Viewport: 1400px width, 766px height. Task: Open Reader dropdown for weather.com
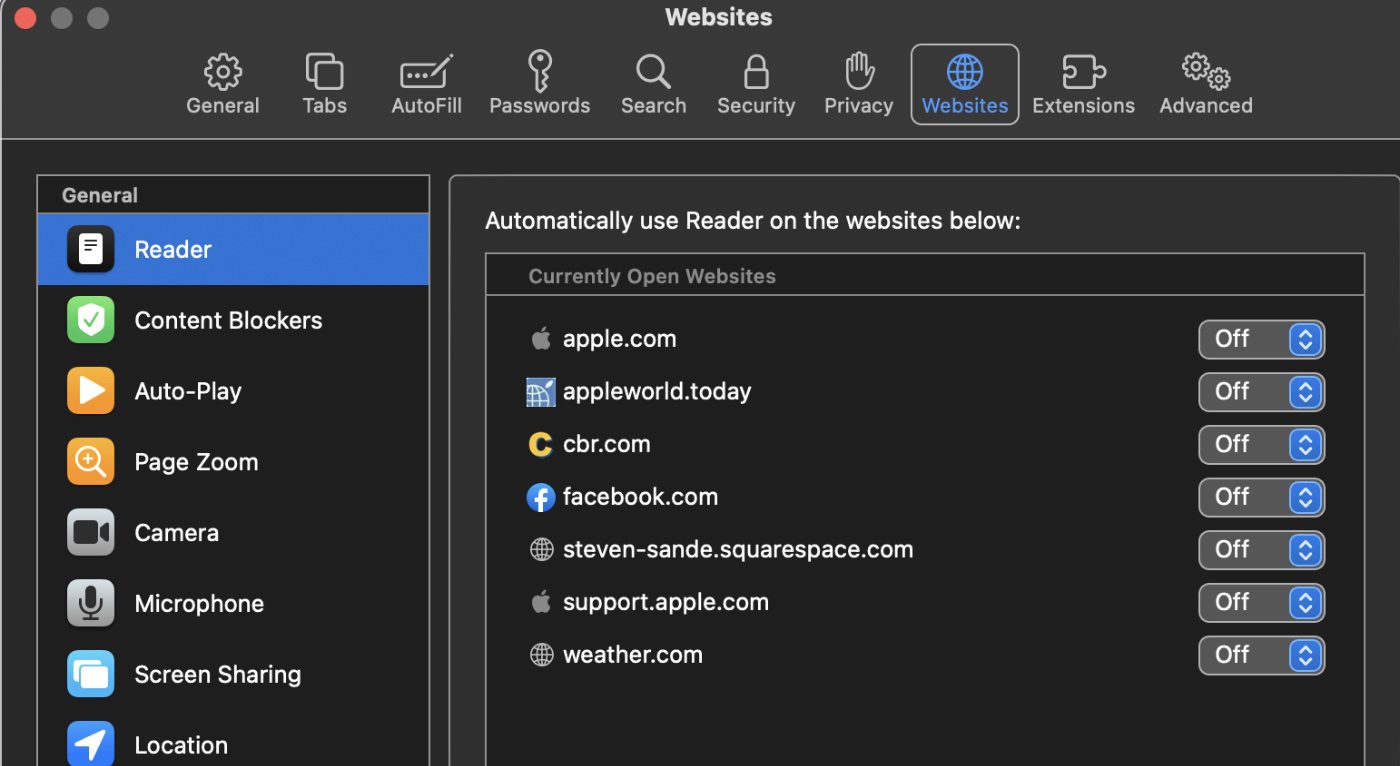pyautogui.click(x=1262, y=655)
